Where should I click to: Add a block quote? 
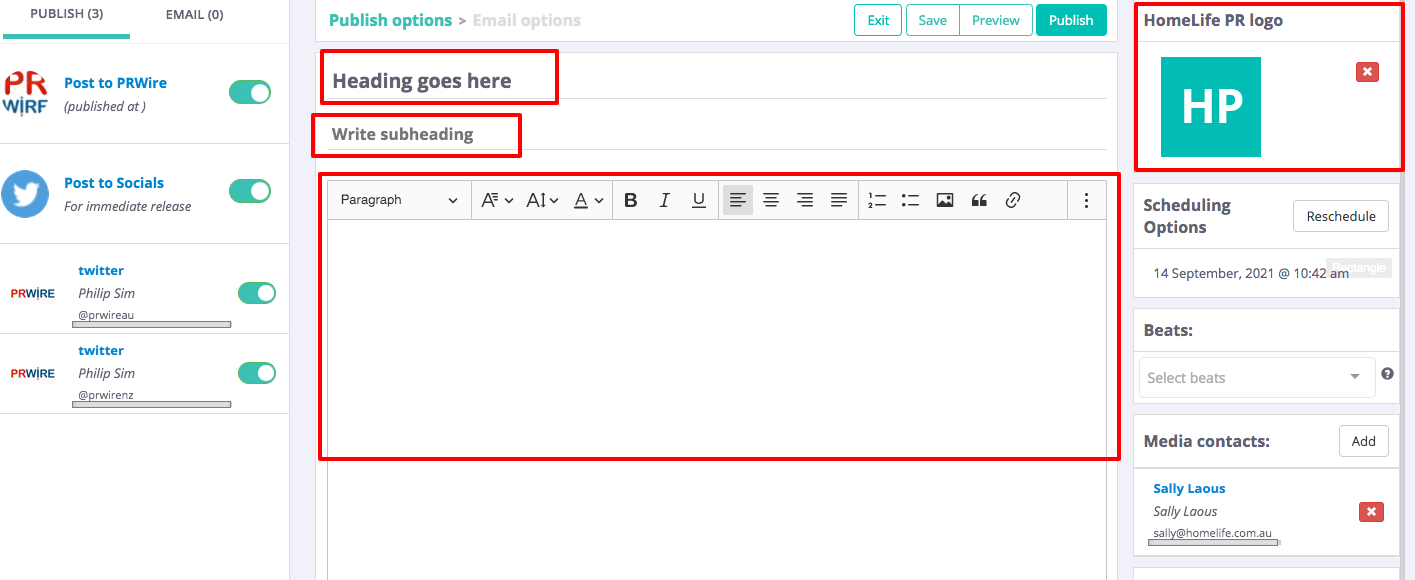pos(979,200)
